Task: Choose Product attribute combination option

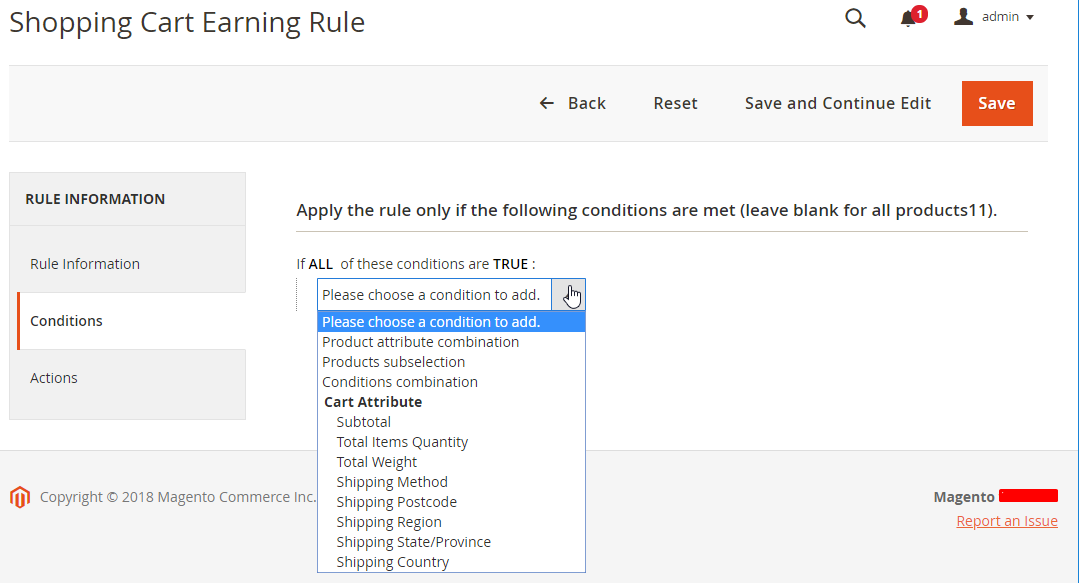Action: pyautogui.click(x=420, y=342)
